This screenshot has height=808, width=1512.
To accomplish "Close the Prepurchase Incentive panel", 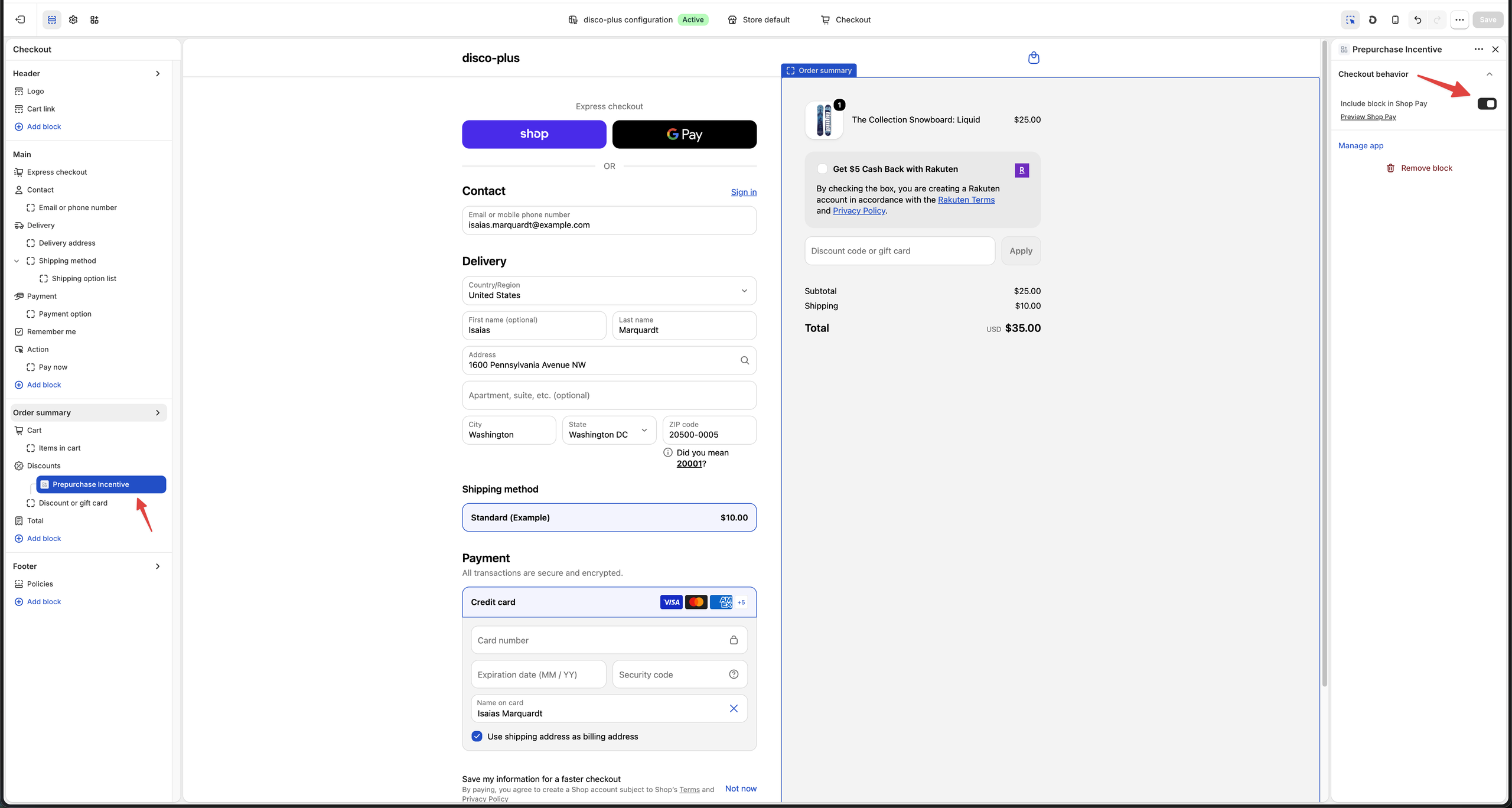I will click(x=1495, y=49).
